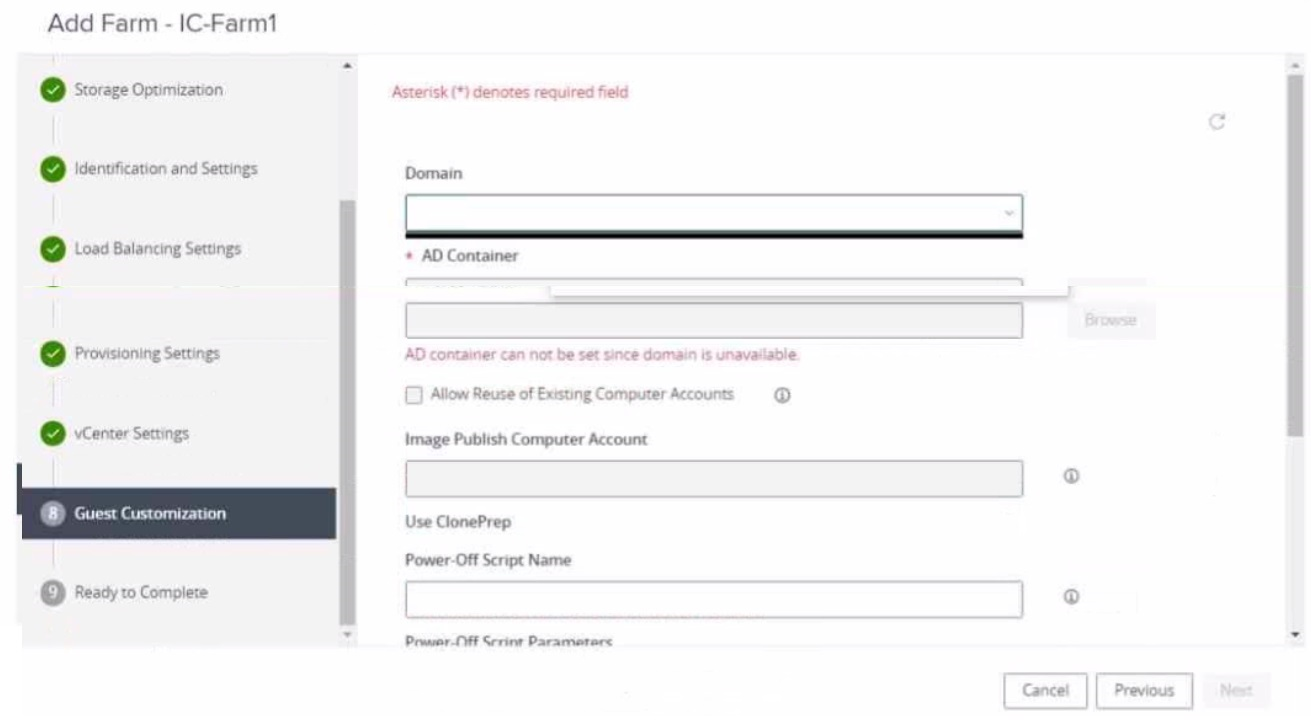Click the refresh icon near the Domain field
The image size is (1311, 721).
point(1217,122)
